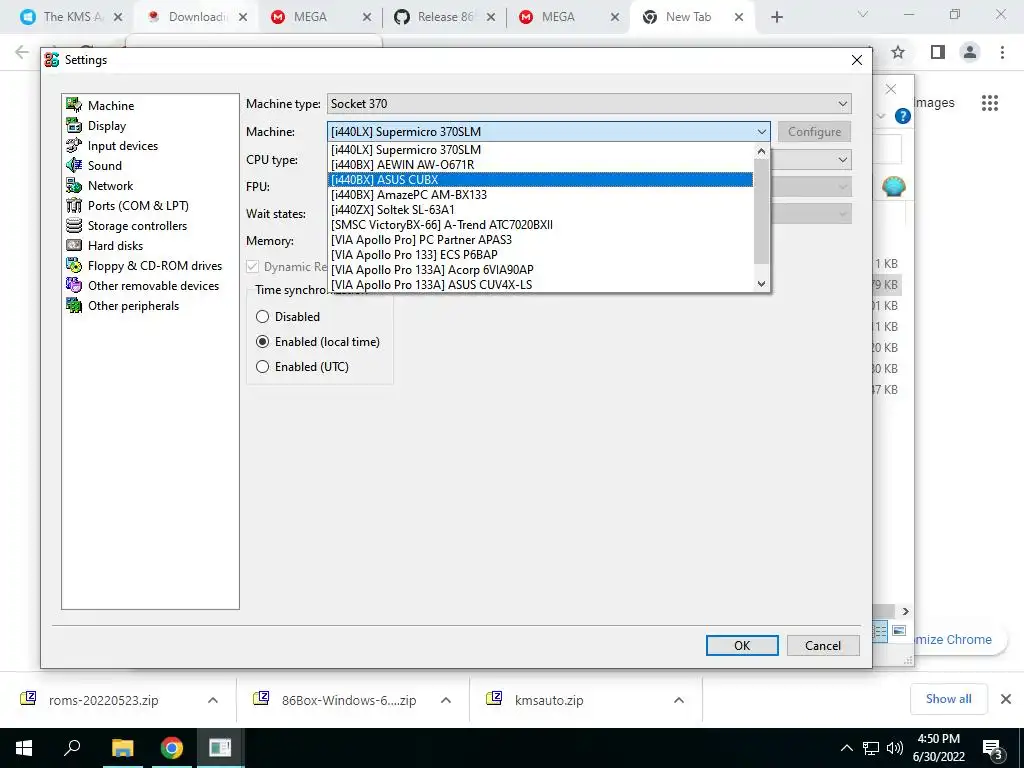Click blue help question mark icon
Viewport: 1024px width, 768px height.
(903, 116)
